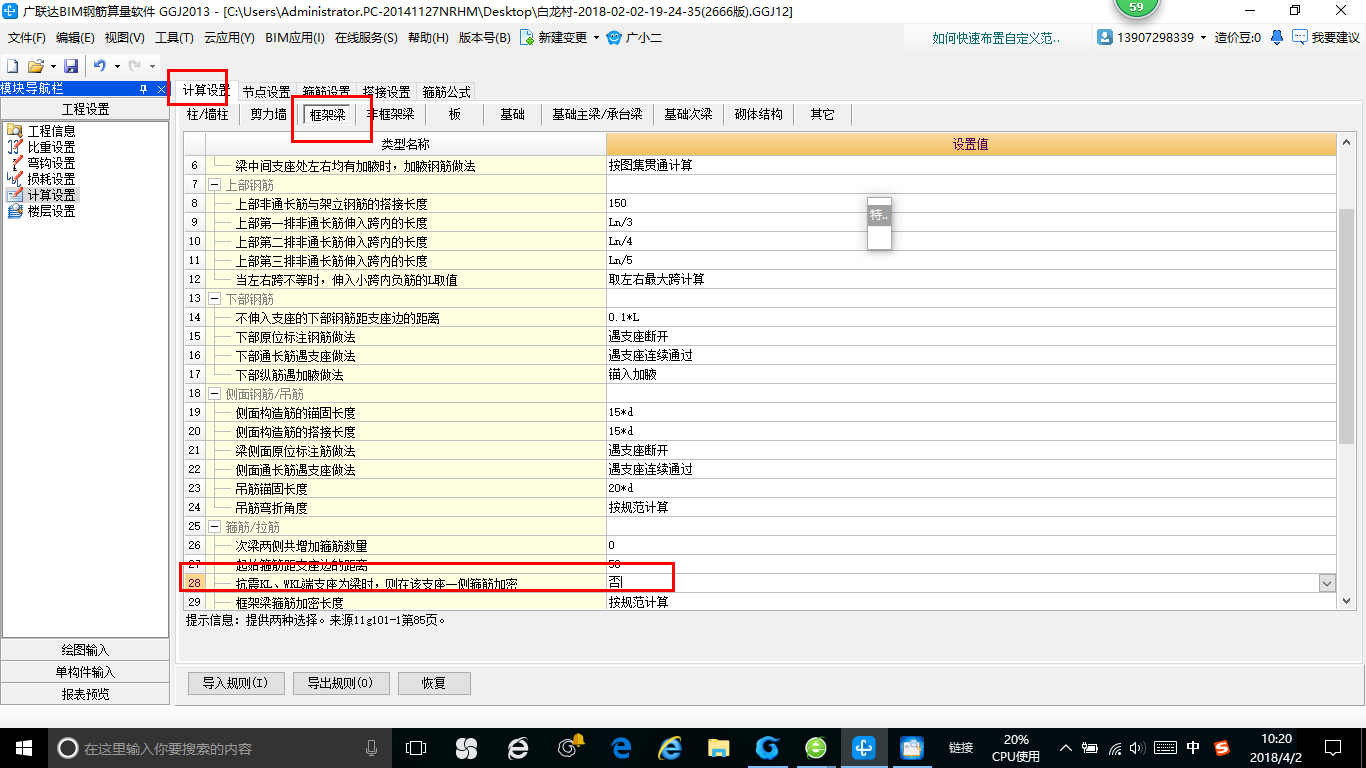The width and height of the screenshot is (1366, 768).
Task: Click the Windows Start button
Action: coord(23,747)
